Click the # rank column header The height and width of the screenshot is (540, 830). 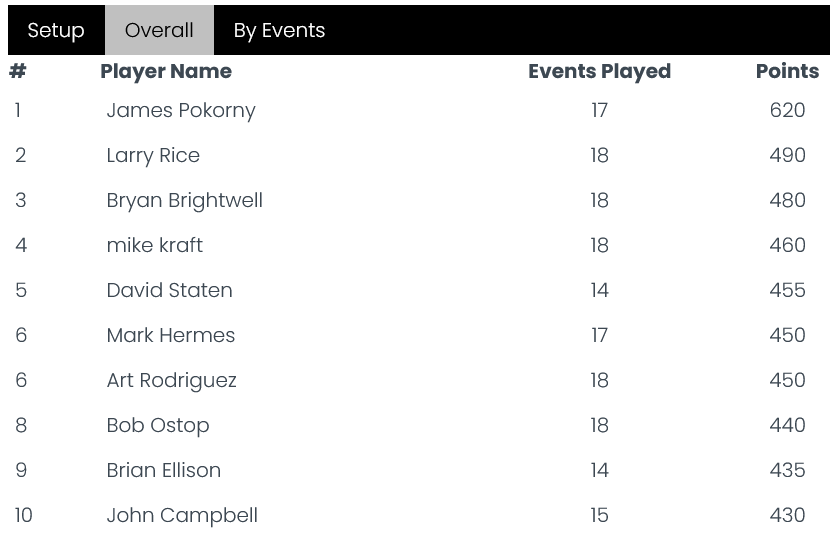[18, 71]
